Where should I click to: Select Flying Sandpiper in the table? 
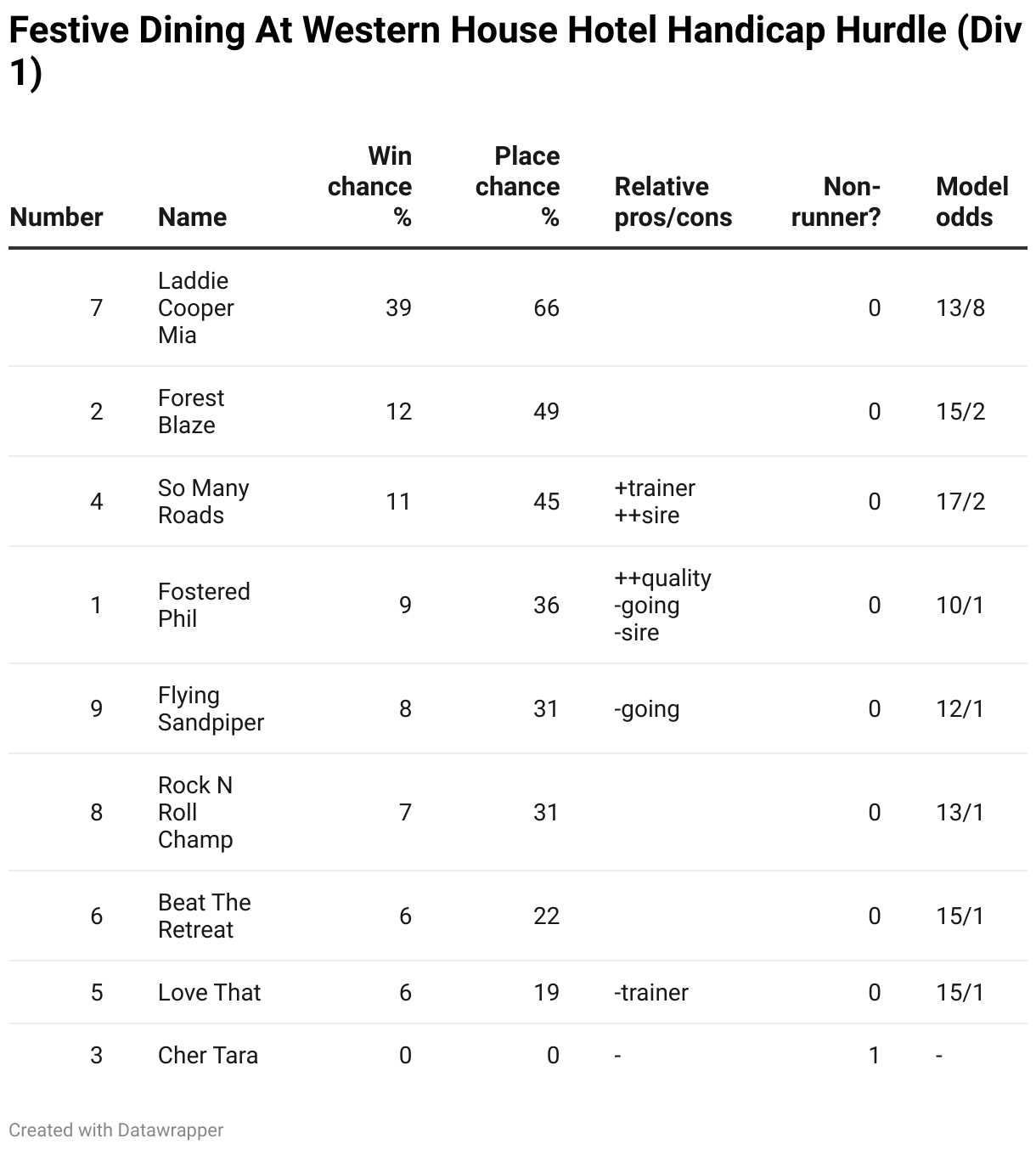click(211, 708)
